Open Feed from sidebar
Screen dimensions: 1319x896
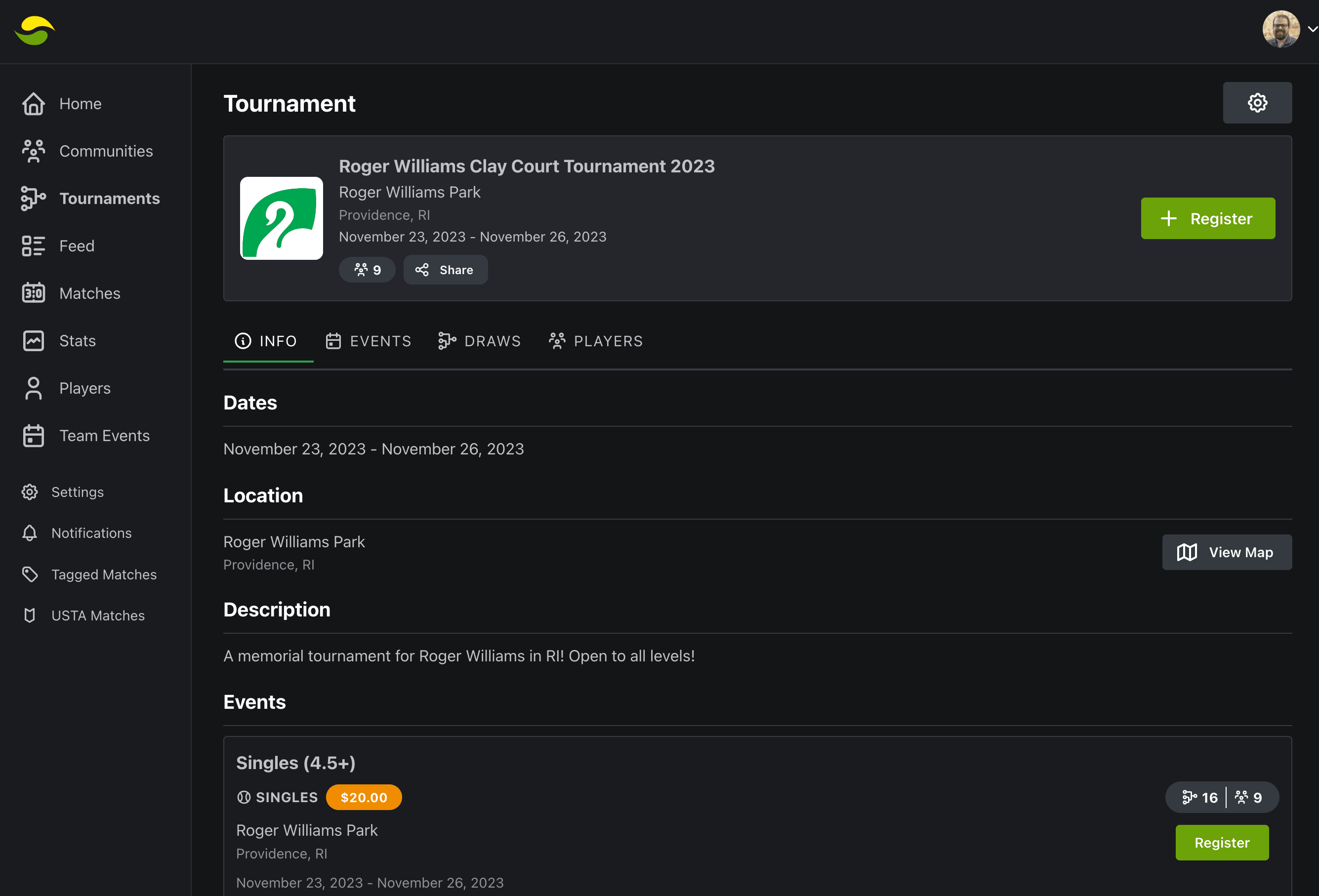coord(77,245)
